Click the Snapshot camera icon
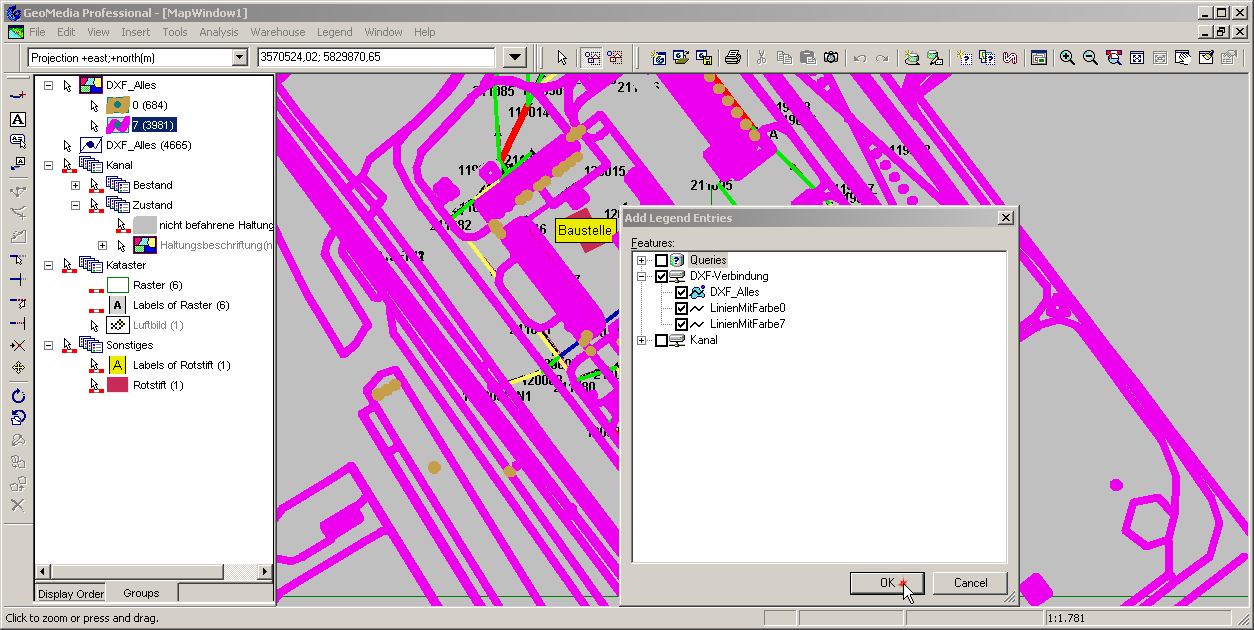The height and width of the screenshot is (630, 1254). pos(831,58)
